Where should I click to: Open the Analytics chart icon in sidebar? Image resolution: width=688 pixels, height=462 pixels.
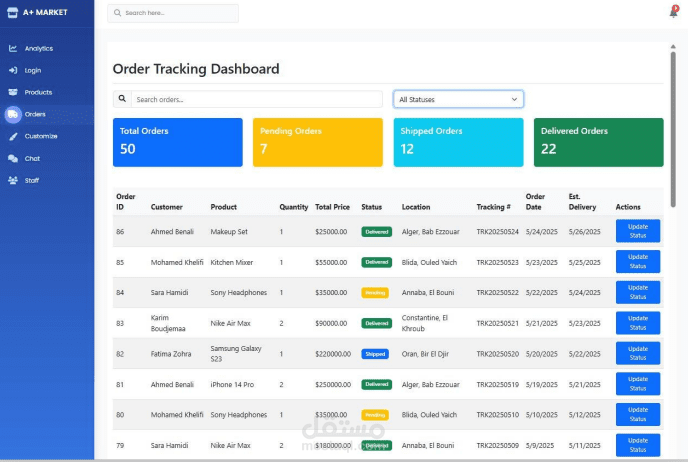point(13,48)
